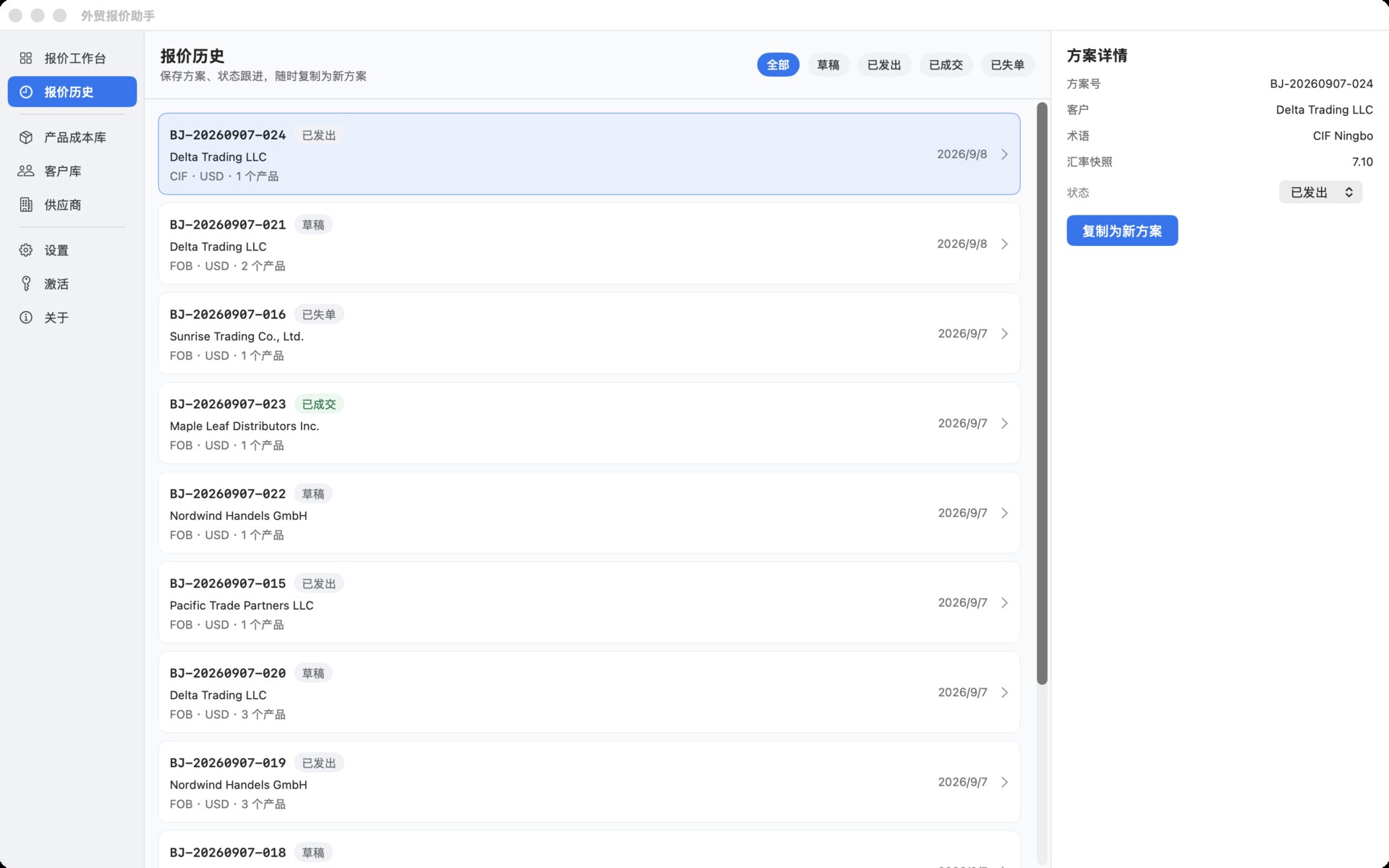
Task: Expand chevron on BJ-20260907-019 row
Action: (x=1005, y=782)
